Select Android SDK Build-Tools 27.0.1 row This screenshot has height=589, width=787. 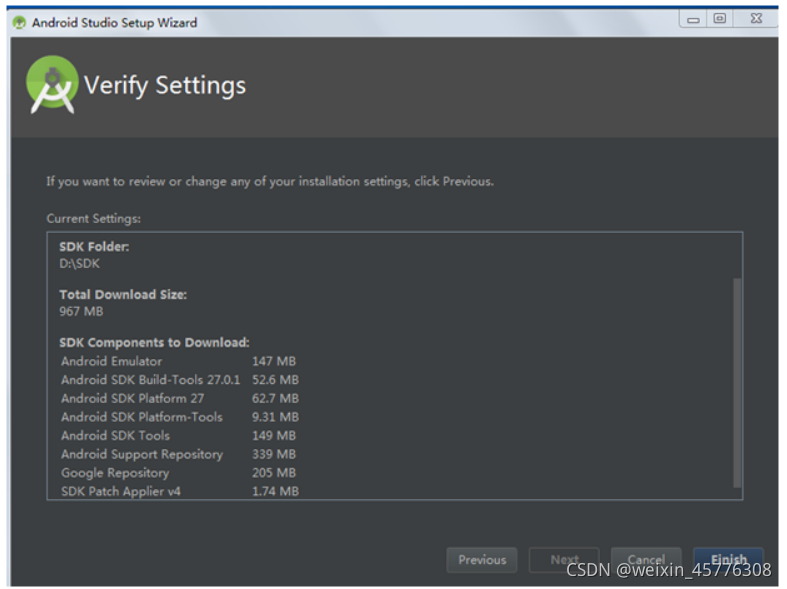179,380
